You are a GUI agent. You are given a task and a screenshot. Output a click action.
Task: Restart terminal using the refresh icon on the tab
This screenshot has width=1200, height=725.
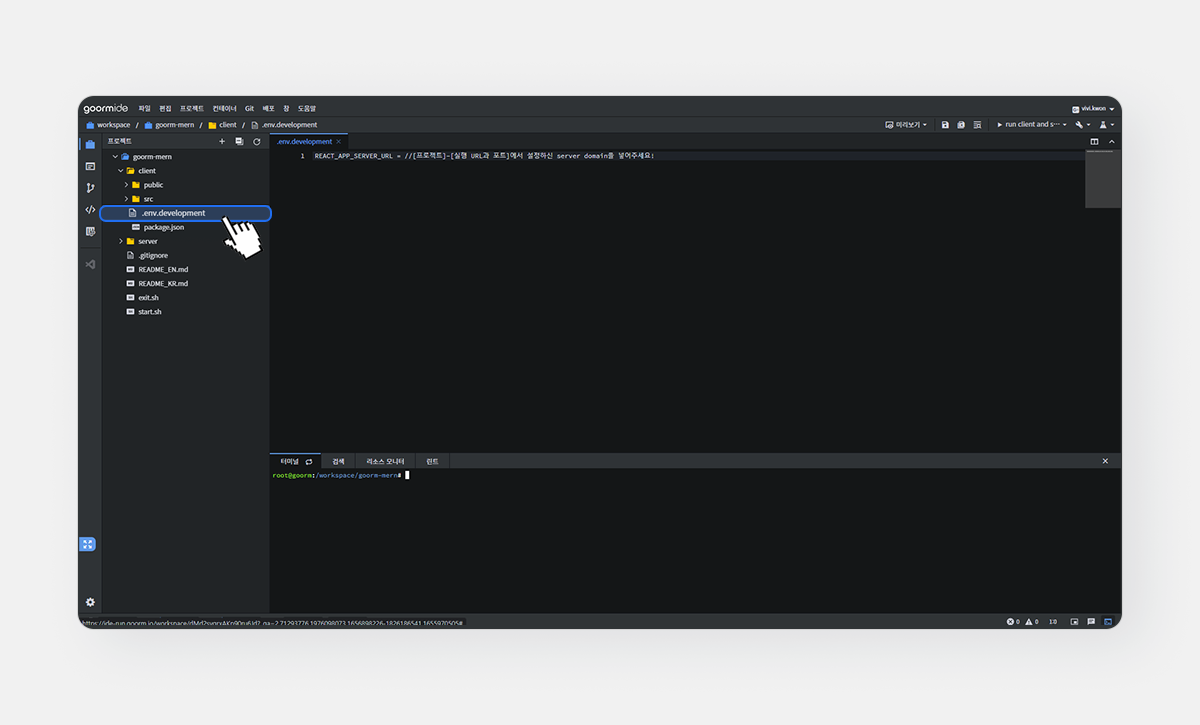coord(309,461)
